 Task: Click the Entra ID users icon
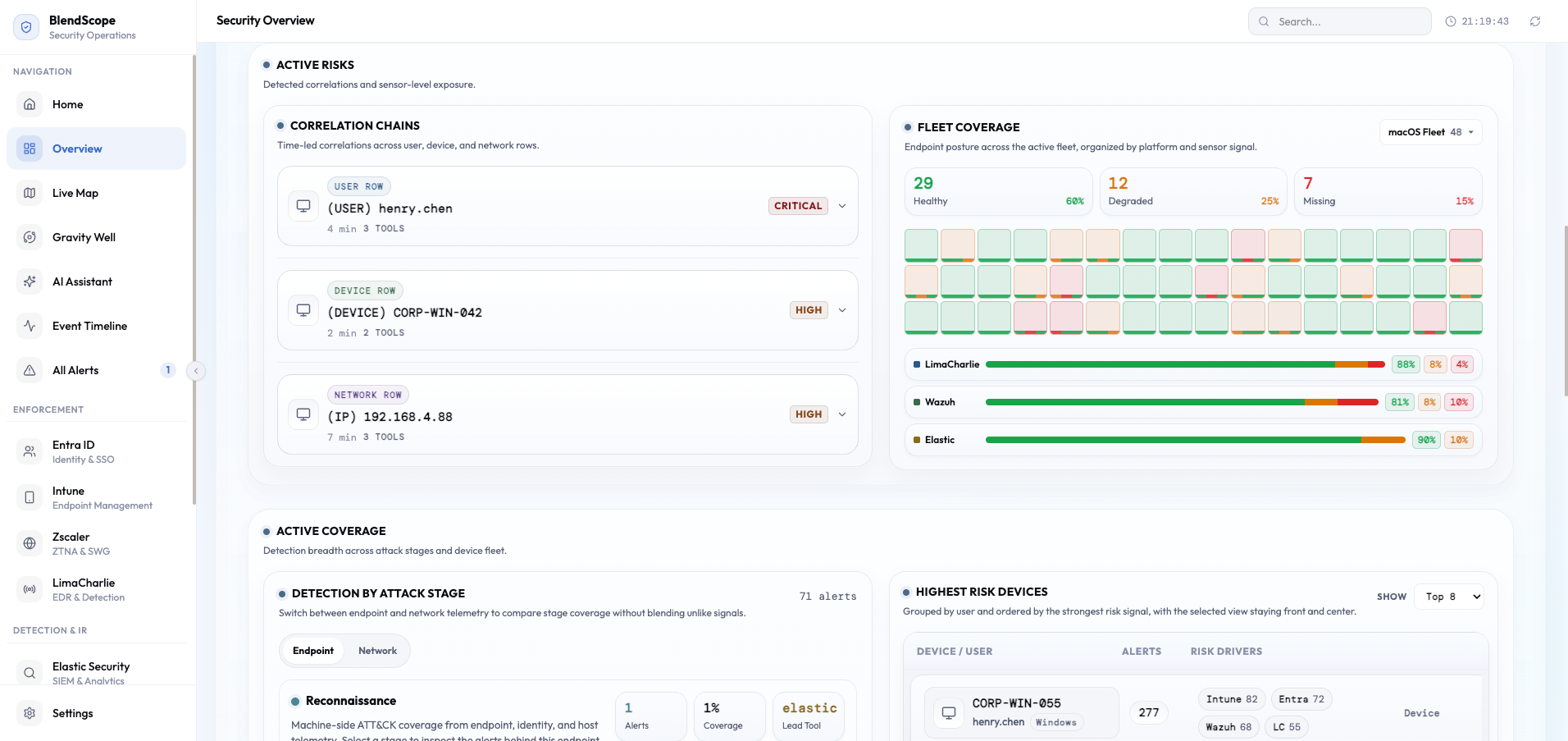click(30, 451)
